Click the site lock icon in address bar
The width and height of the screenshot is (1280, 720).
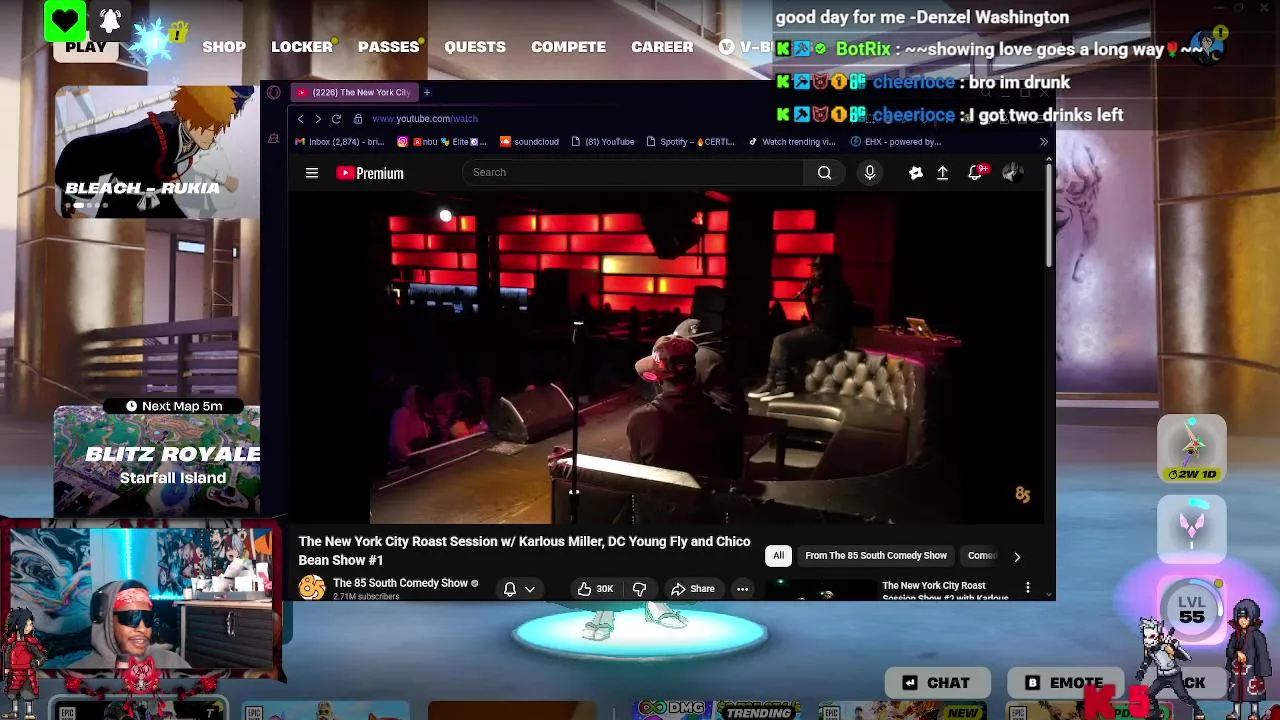click(358, 118)
